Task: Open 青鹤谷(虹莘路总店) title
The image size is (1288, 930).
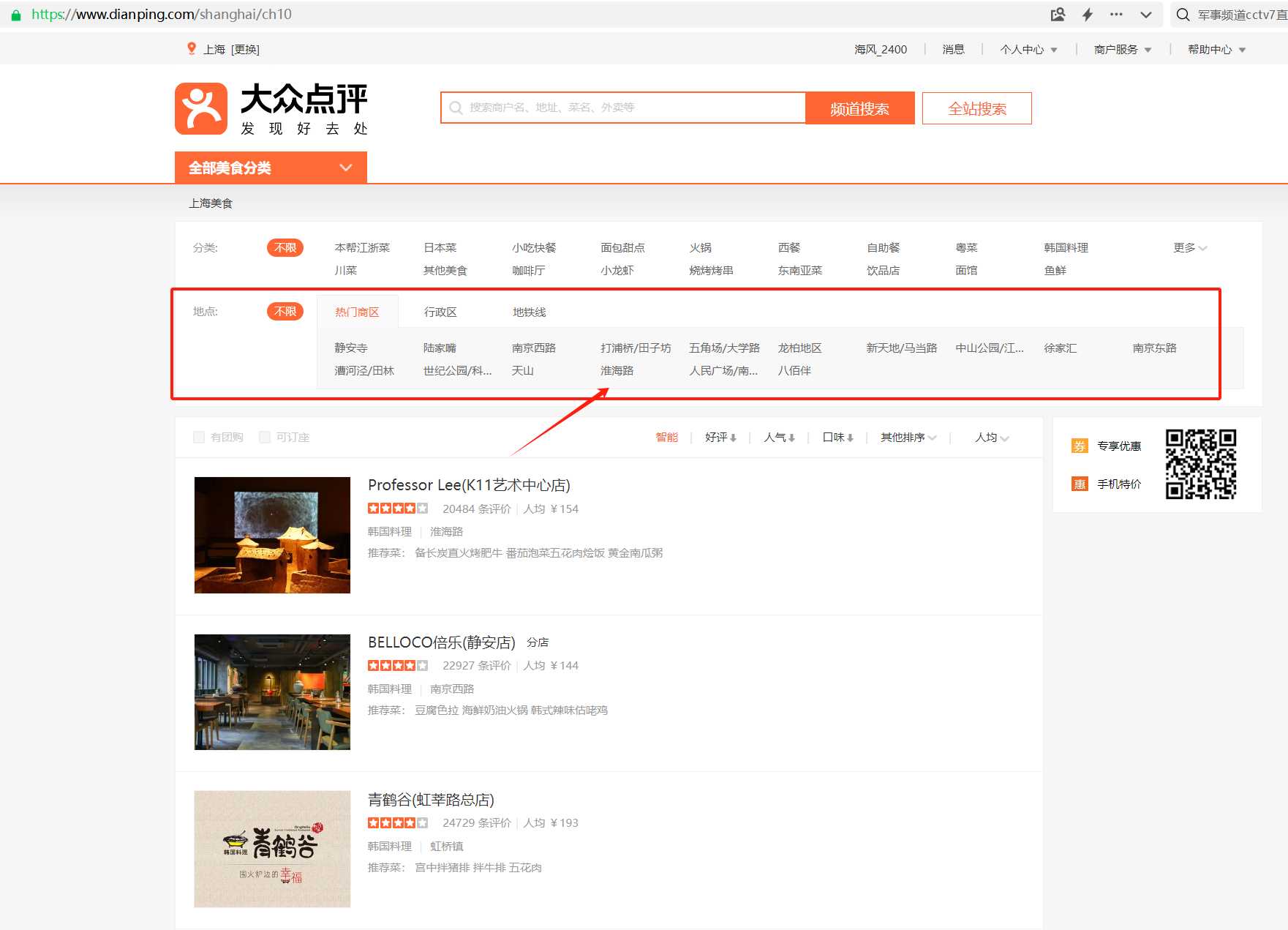Action: [x=431, y=800]
